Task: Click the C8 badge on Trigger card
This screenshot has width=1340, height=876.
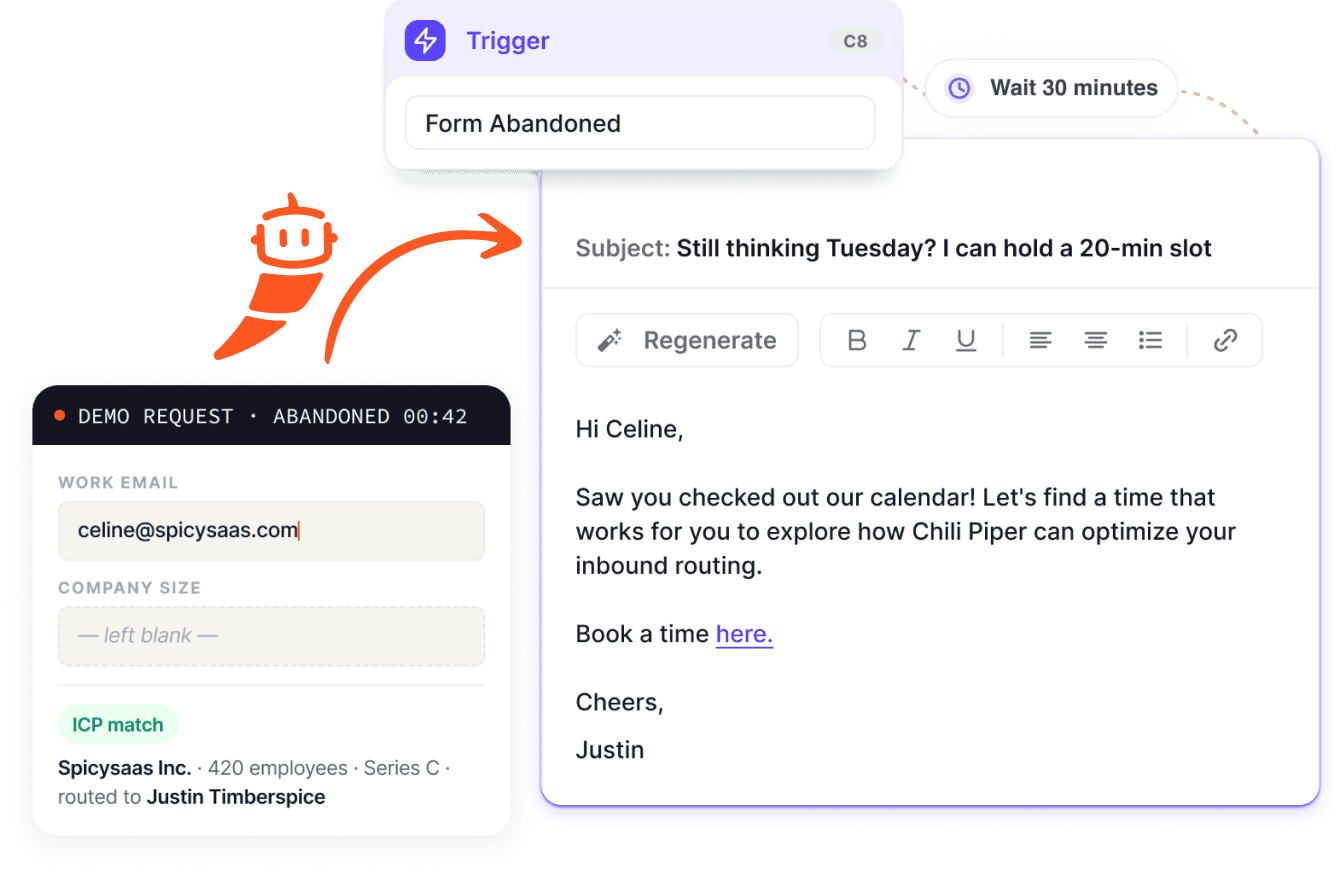Action: click(x=856, y=41)
